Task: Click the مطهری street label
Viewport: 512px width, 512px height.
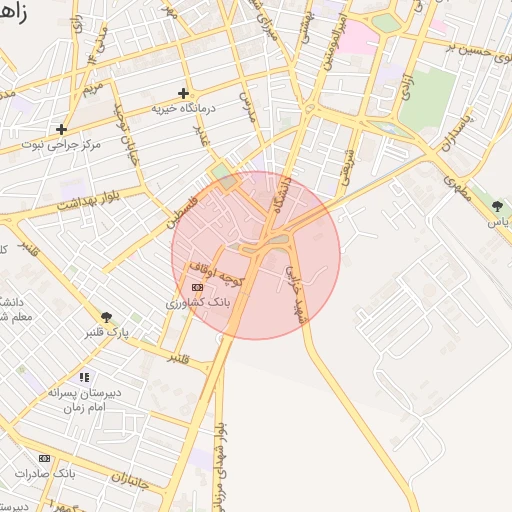Action: coord(457,189)
